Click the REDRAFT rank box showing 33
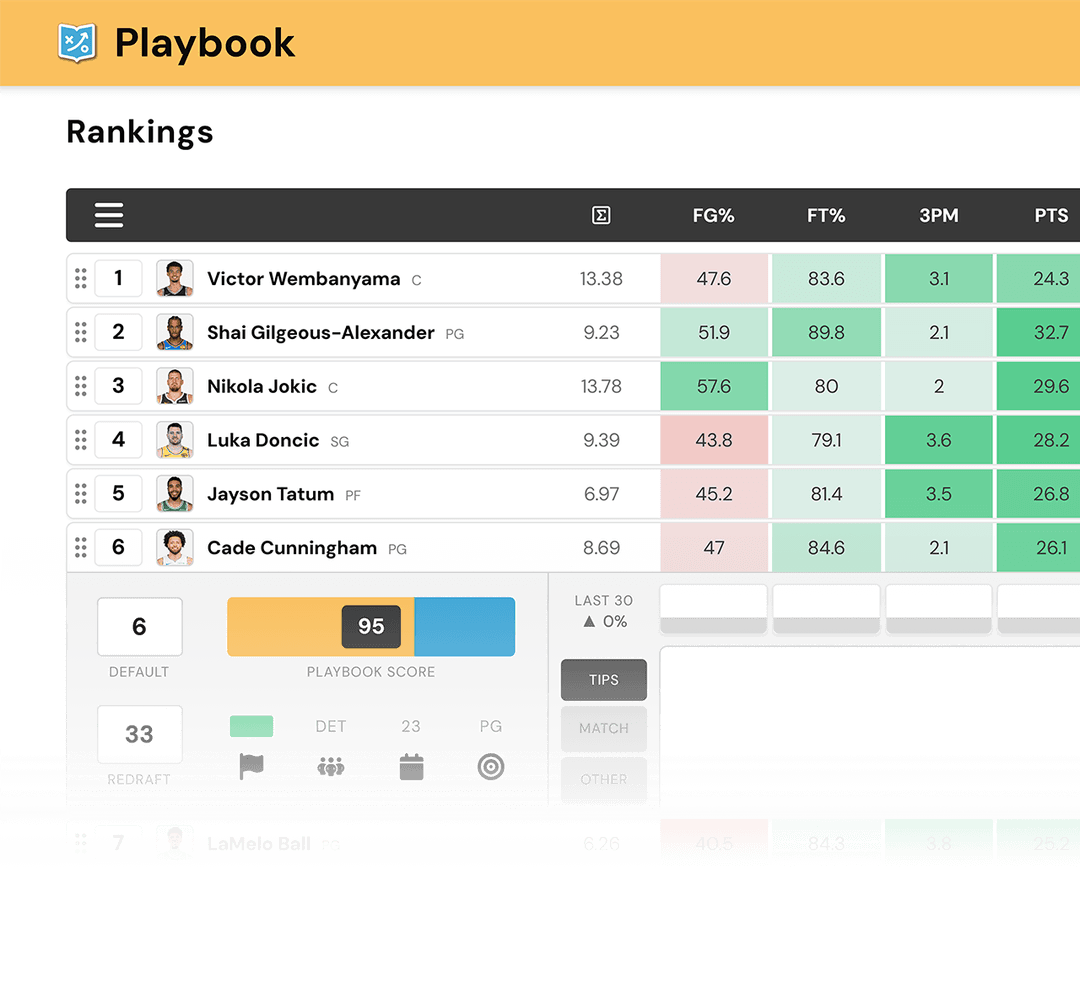The height and width of the screenshot is (997, 1080). pyautogui.click(x=140, y=734)
